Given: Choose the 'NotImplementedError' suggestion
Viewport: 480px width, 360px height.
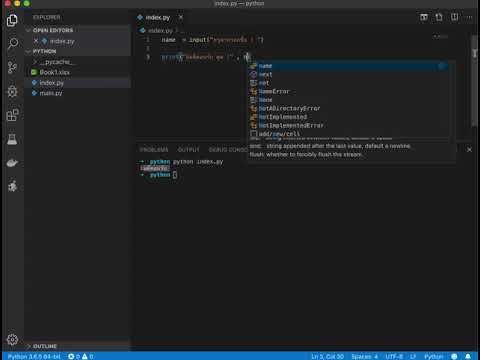Looking at the screenshot, I should click(x=349, y=125).
